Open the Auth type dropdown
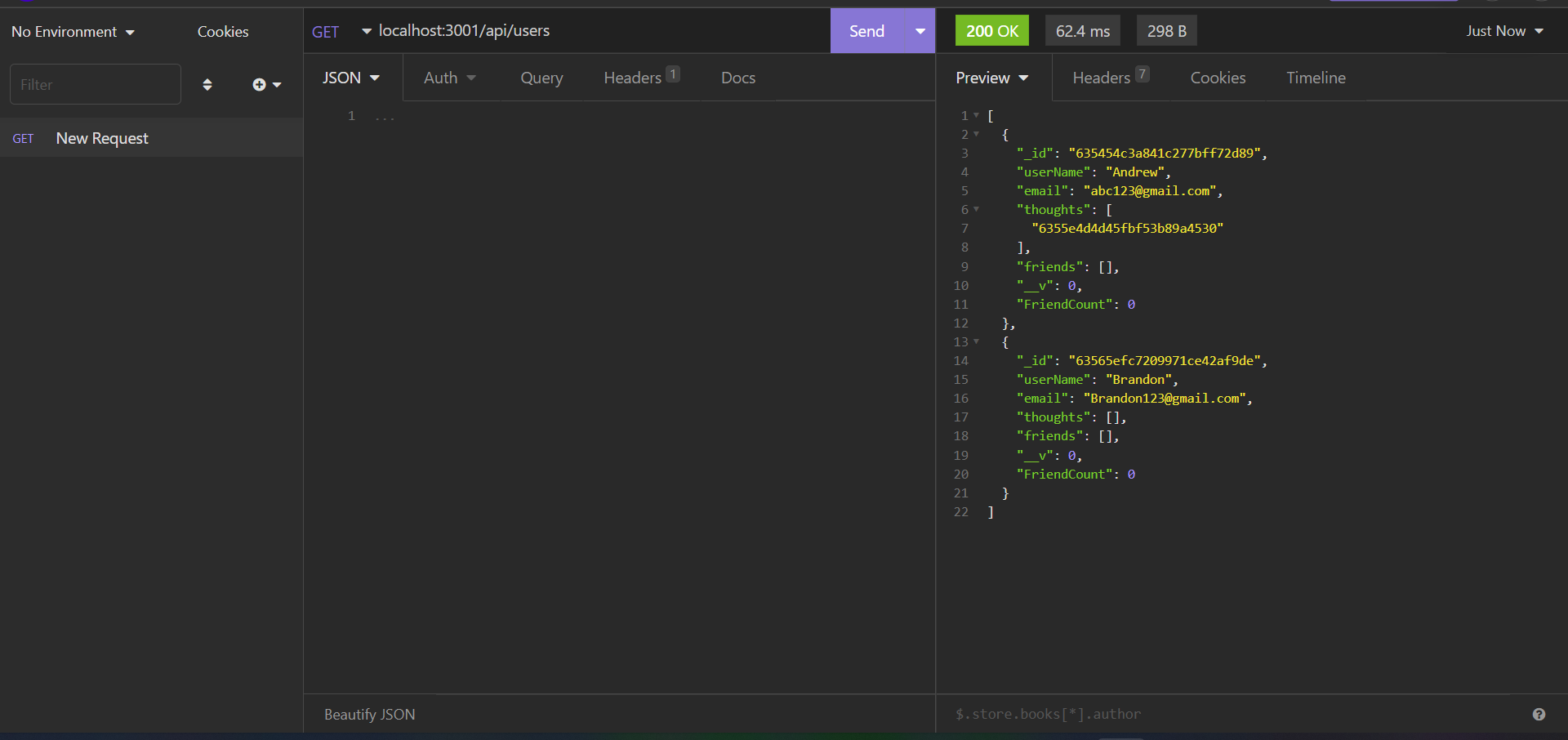1568x740 pixels. point(449,78)
